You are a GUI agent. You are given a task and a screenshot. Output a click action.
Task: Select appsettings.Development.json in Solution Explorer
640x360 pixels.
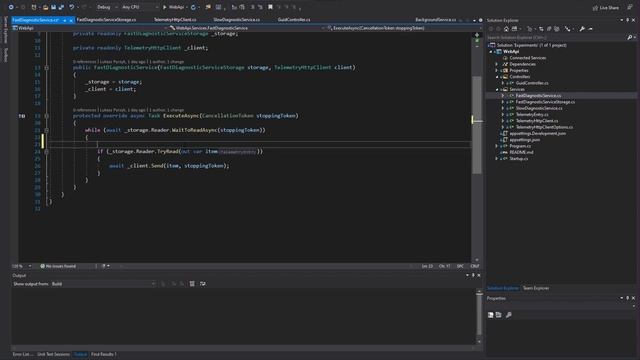coord(538,133)
